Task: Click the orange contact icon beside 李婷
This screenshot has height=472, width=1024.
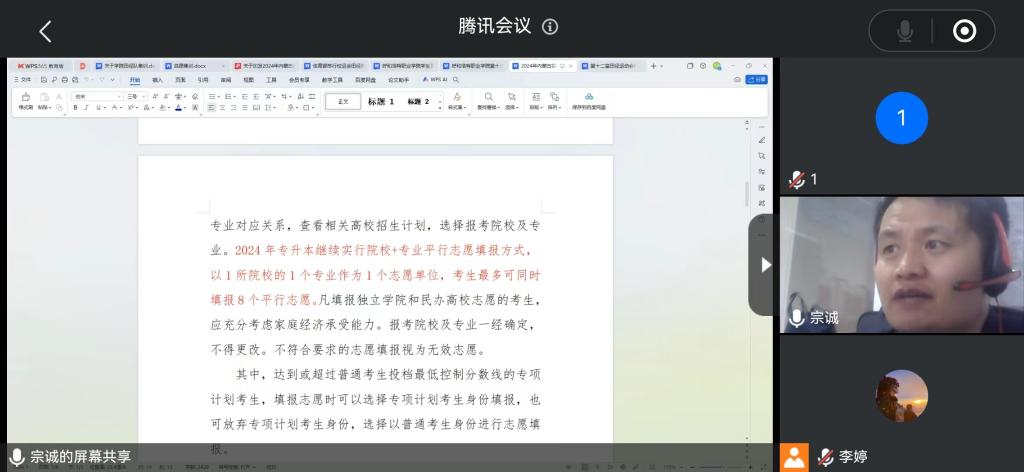Action: tap(794, 457)
